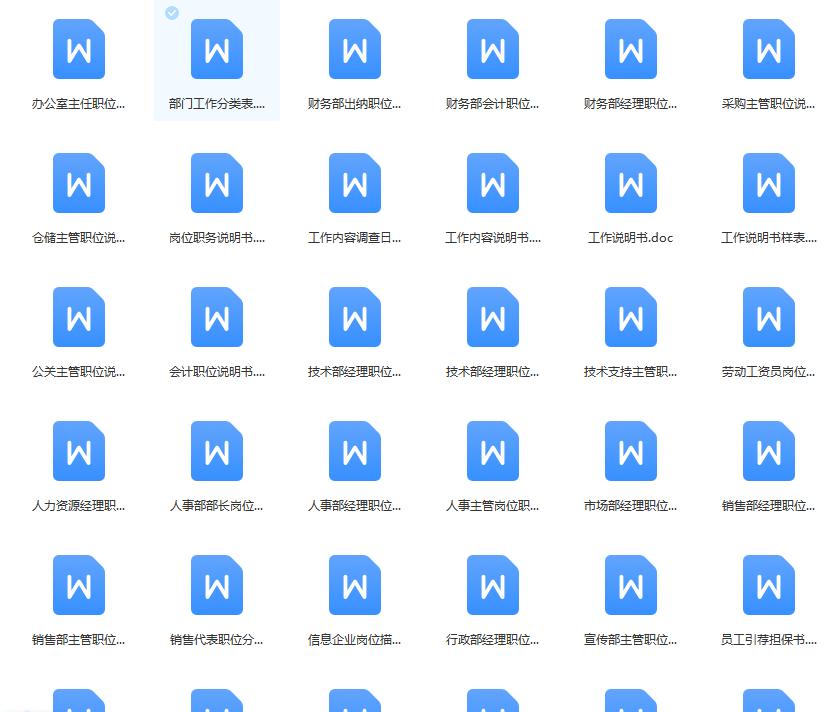The image size is (826, 712).
Task: Click the 工作说明书.doc file icon
Action: coord(631,183)
